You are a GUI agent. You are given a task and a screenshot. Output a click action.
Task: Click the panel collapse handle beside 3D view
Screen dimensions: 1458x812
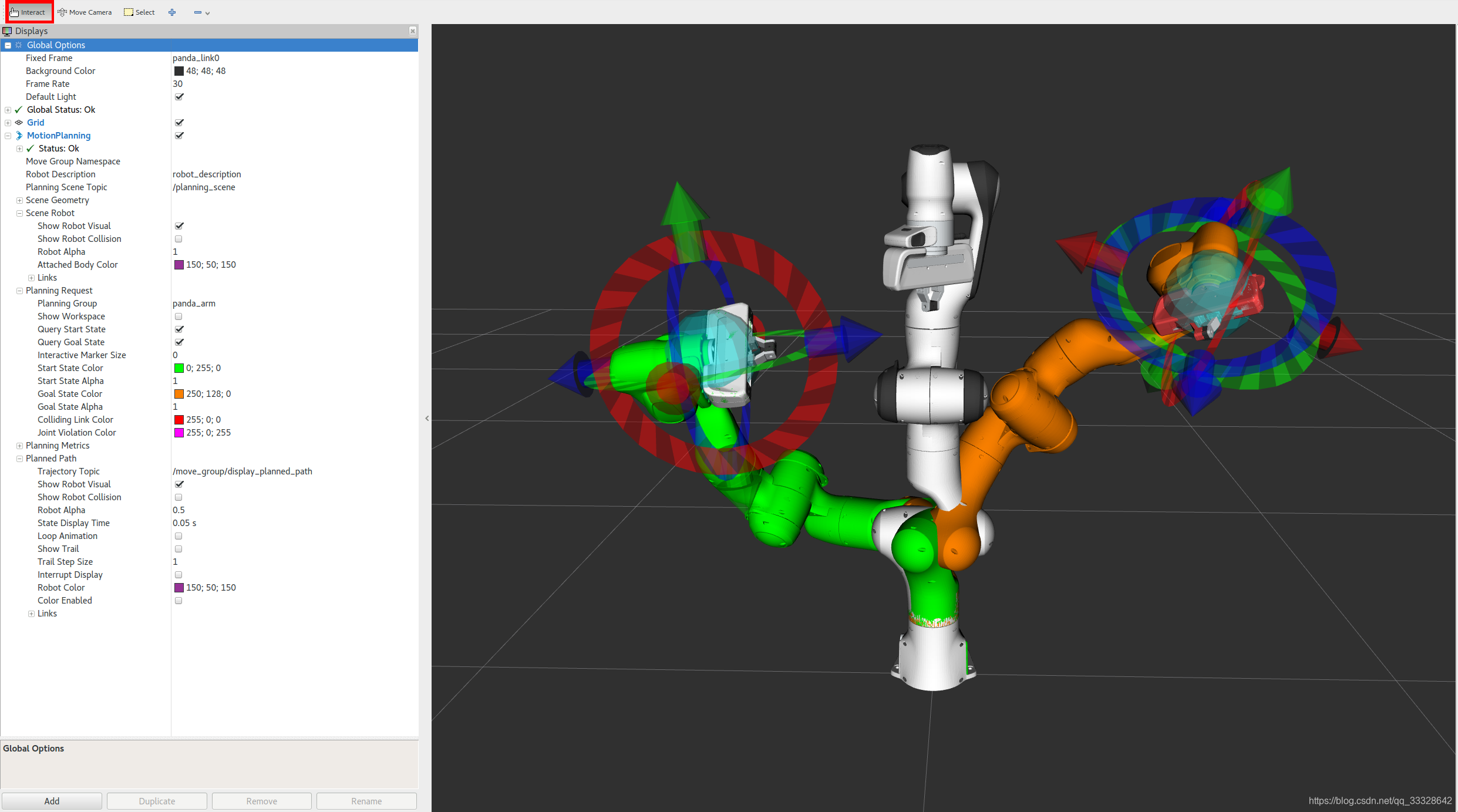pyautogui.click(x=427, y=418)
